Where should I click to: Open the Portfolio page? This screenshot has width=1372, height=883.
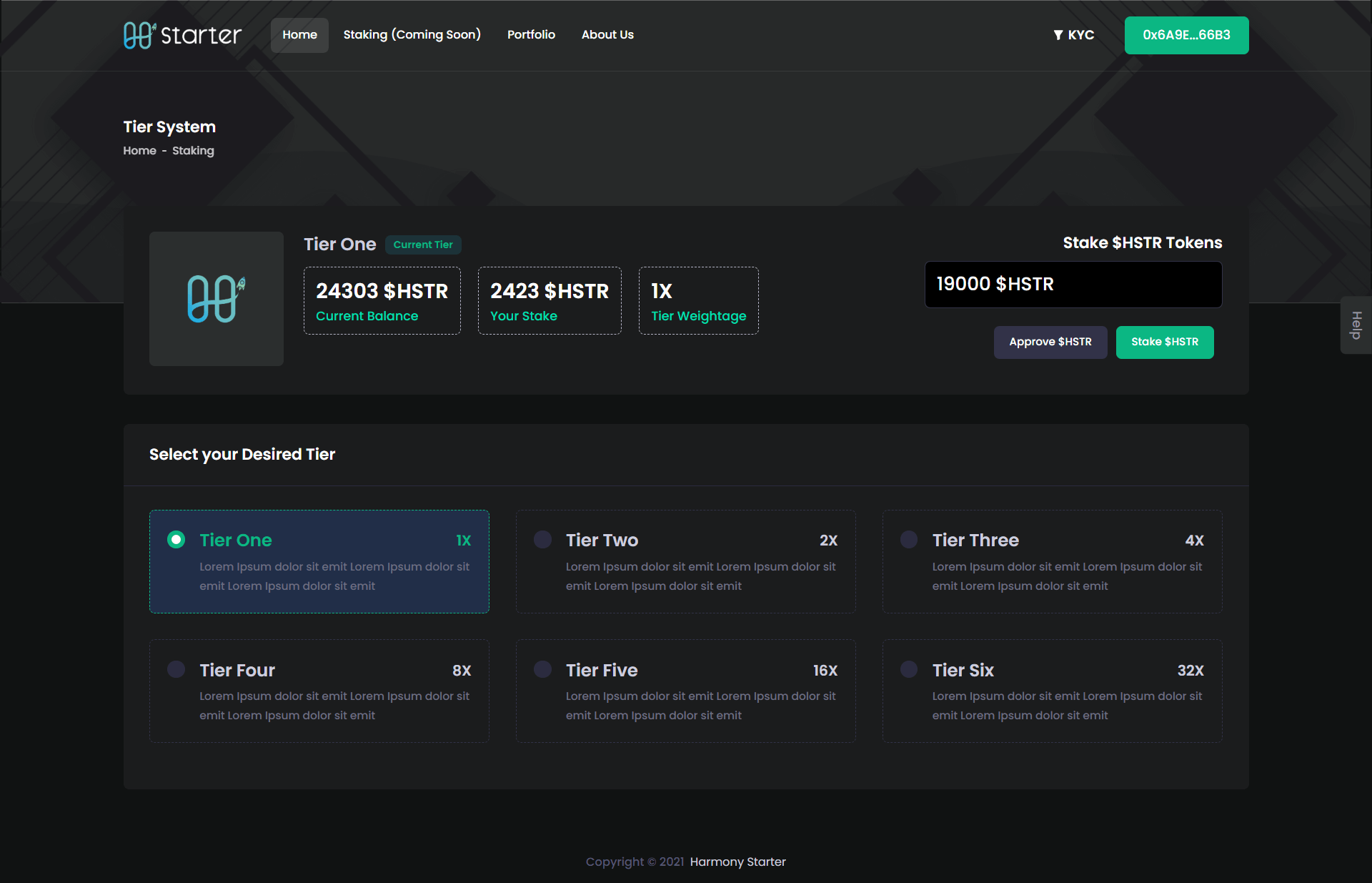tap(531, 35)
